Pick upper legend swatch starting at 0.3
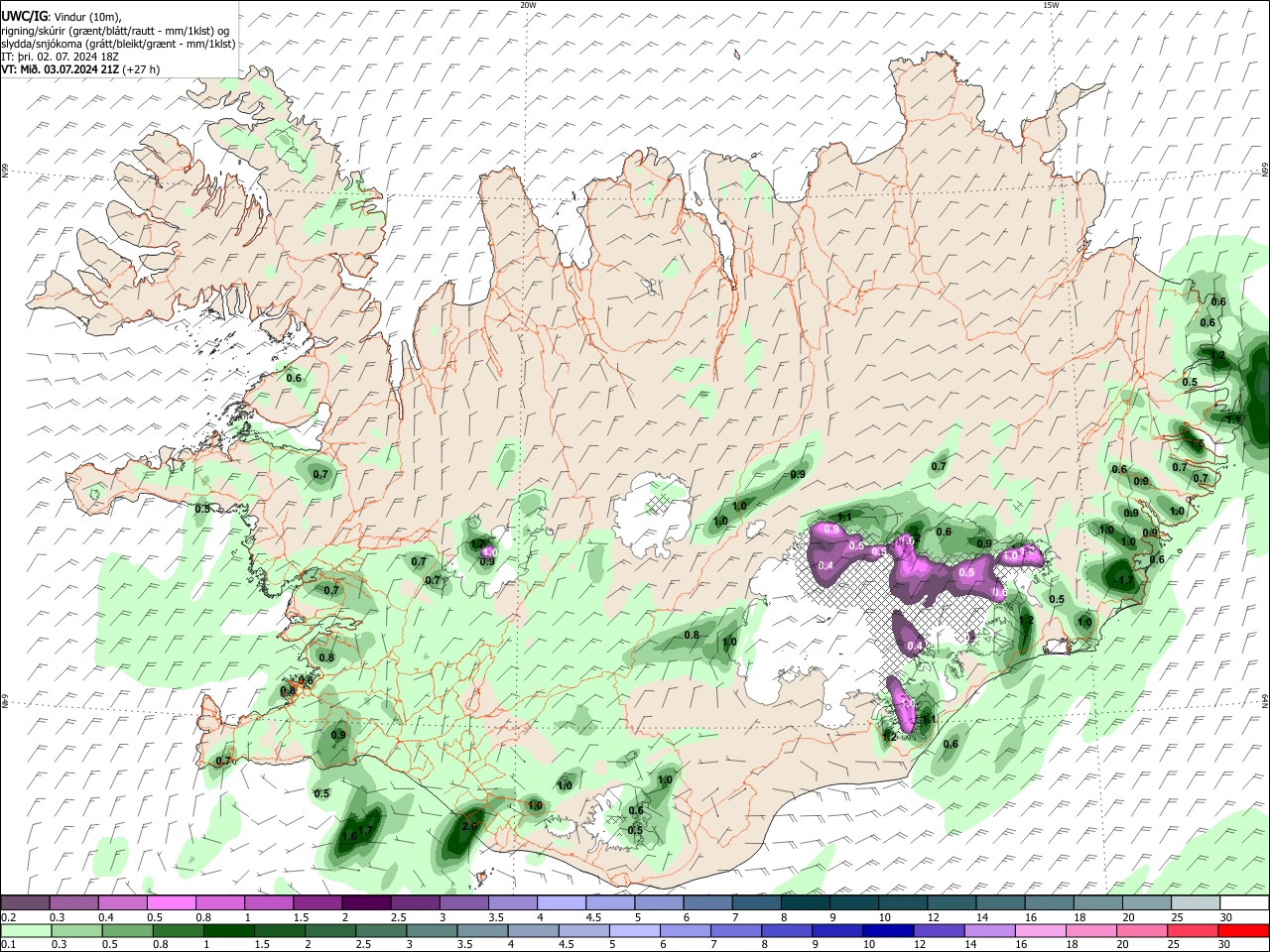The height and width of the screenshot is (952, 1270). point(74,903)
